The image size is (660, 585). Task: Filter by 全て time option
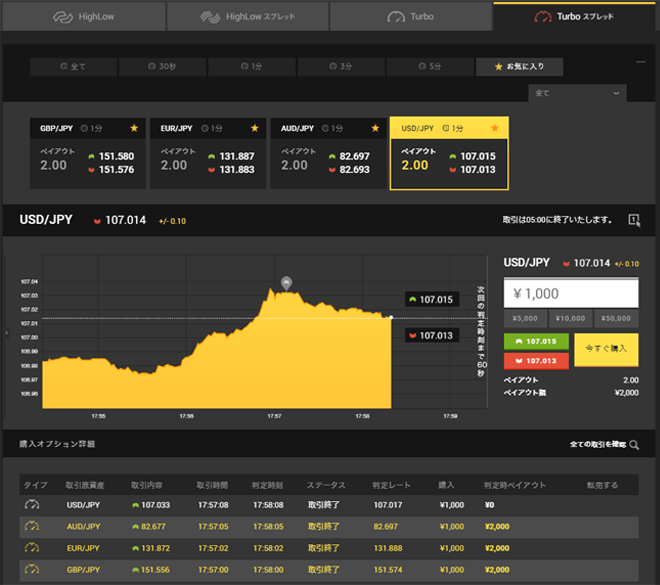coord(73,66)
